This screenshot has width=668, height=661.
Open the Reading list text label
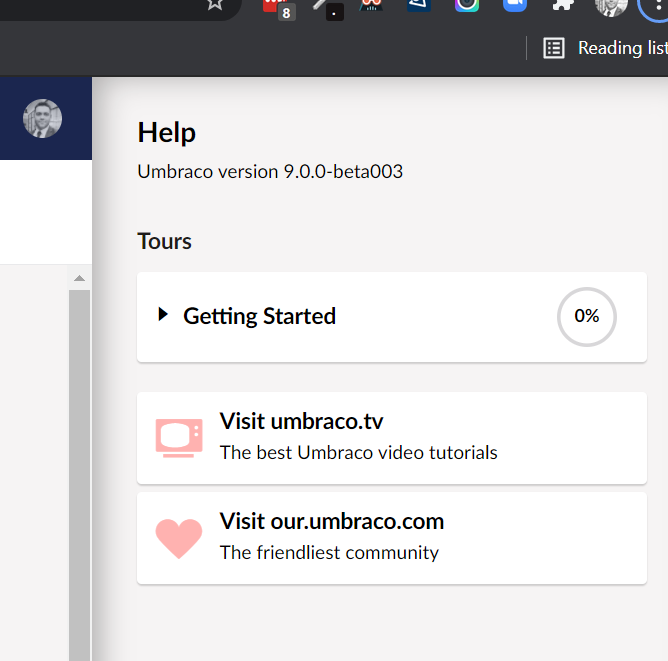622,48
